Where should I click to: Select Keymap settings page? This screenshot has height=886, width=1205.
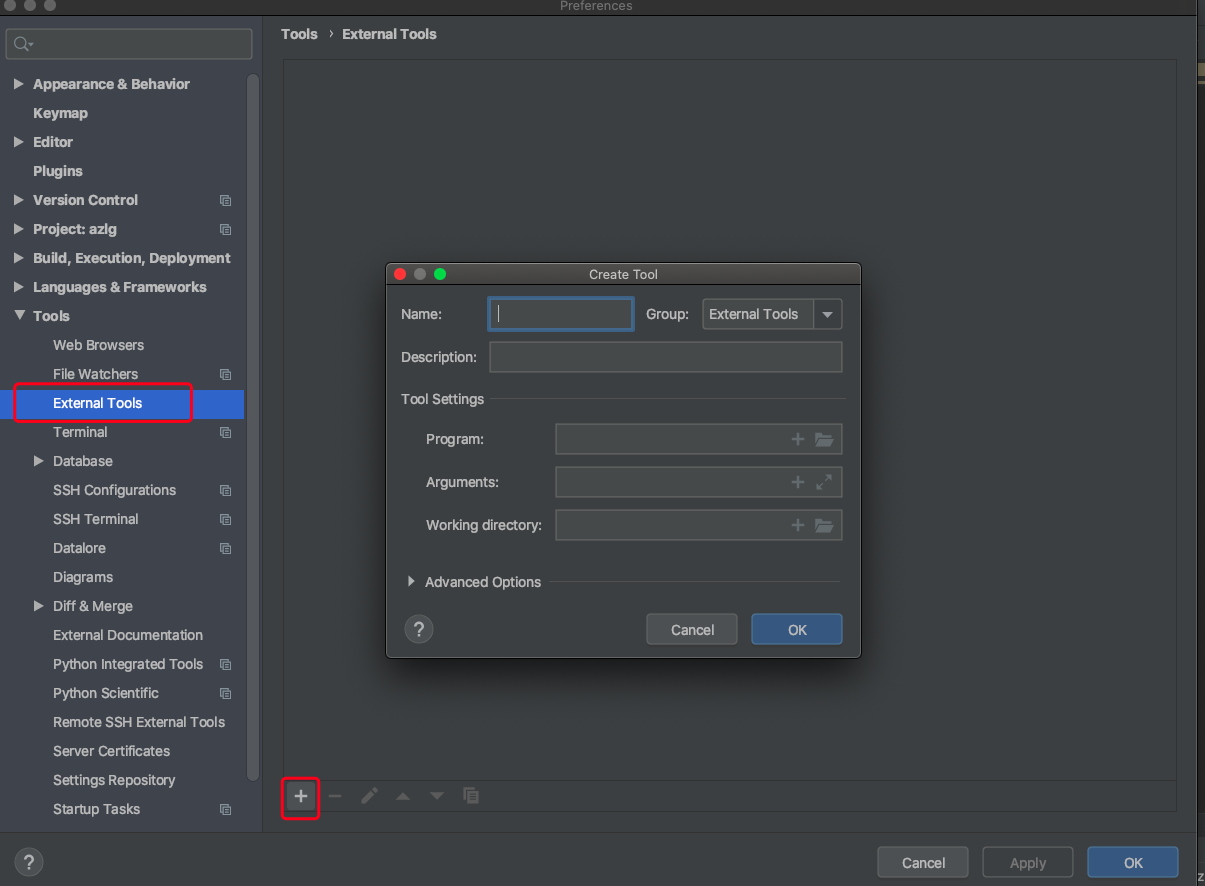coord(60,113)
